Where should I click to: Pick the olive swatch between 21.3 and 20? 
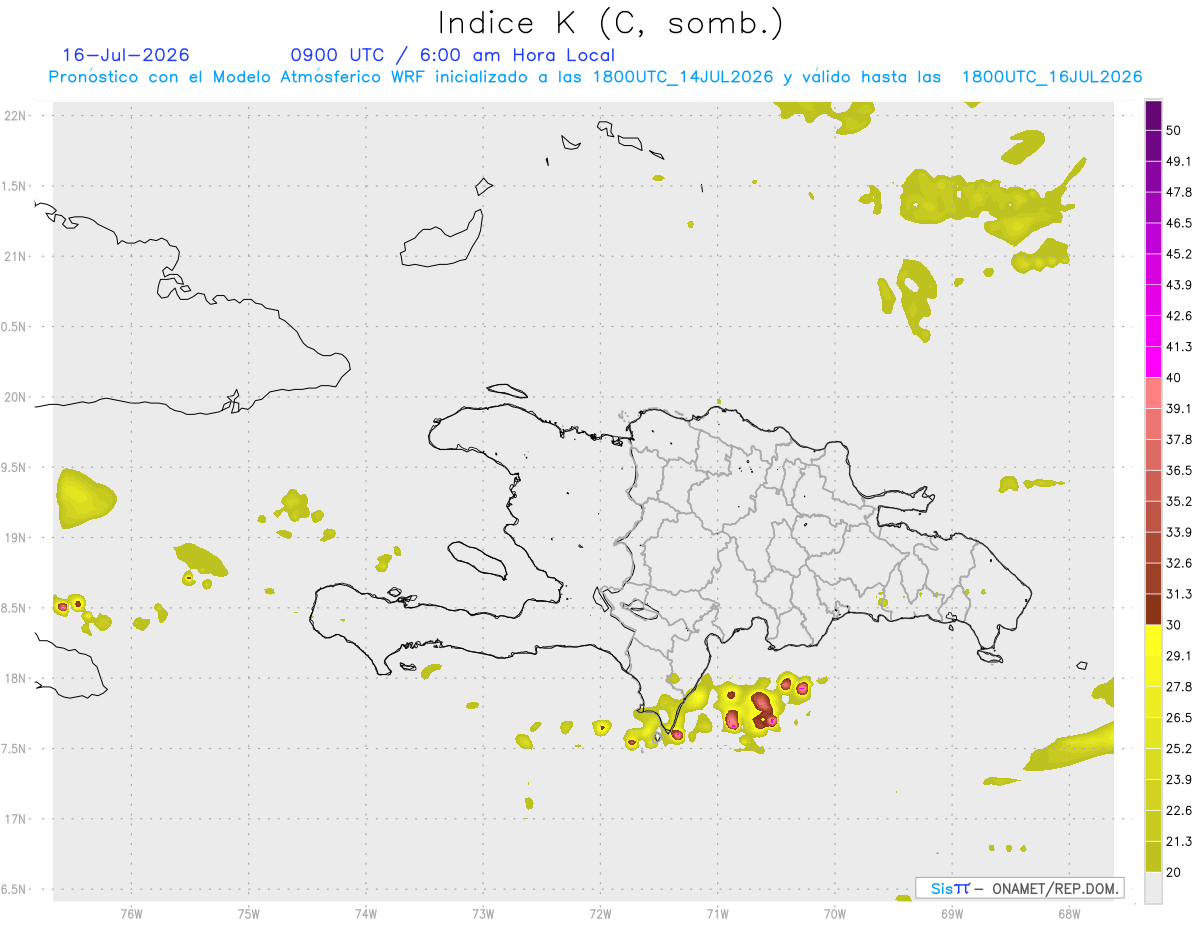coord(1153,857)
